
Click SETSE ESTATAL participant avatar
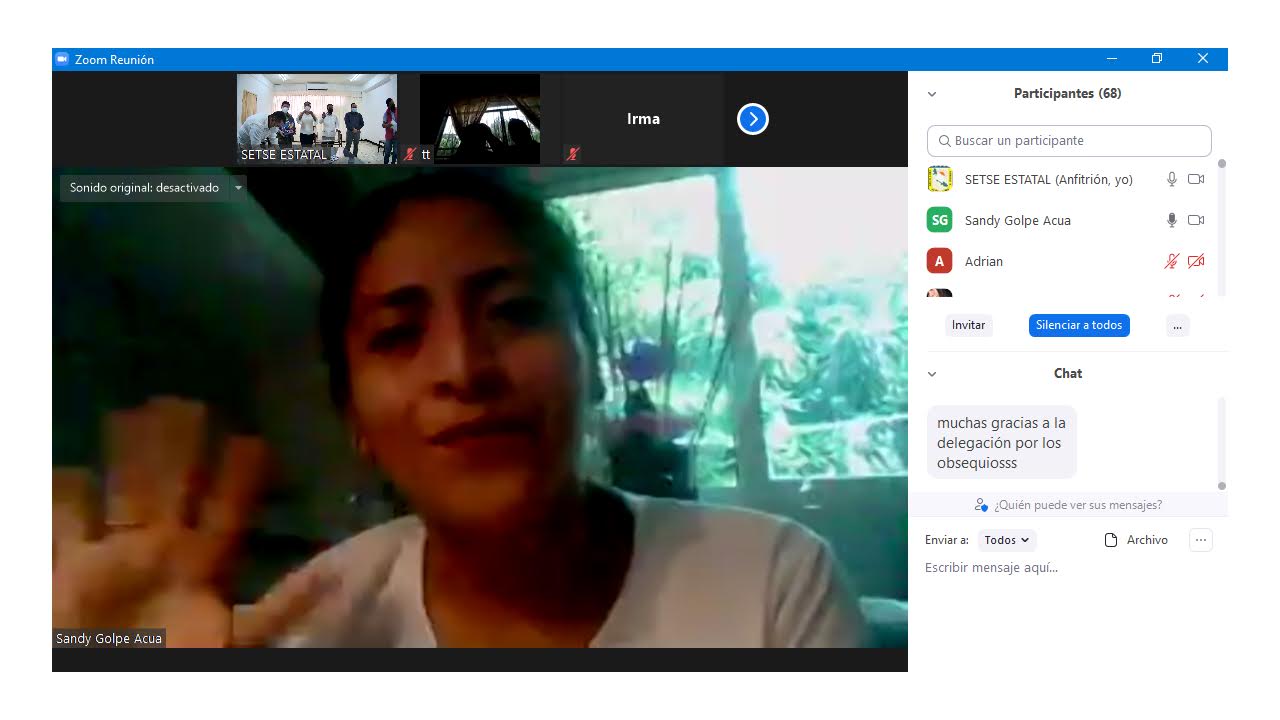click(x=939, y=179)
